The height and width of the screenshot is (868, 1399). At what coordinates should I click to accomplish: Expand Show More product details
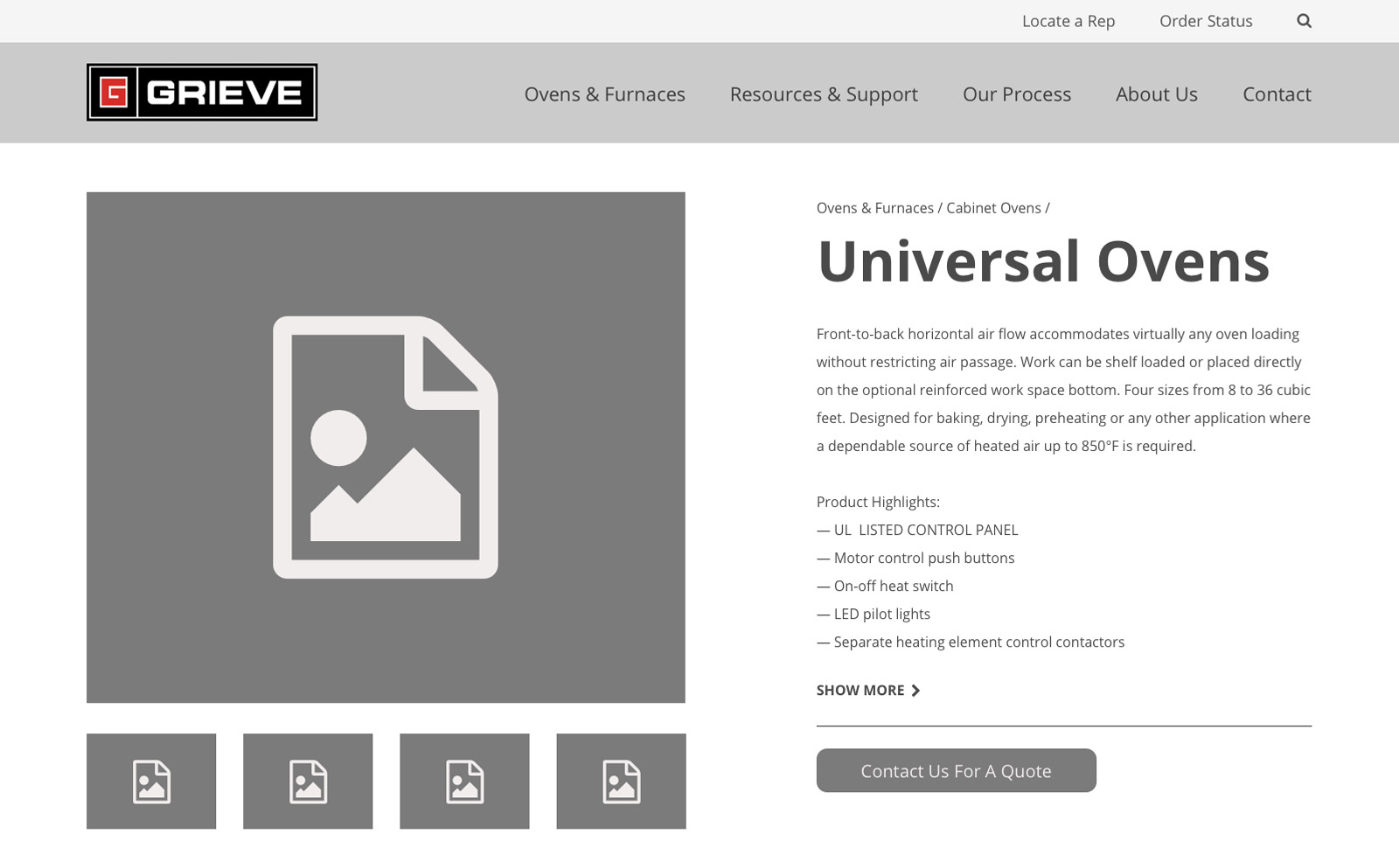(x=868, y=691)
